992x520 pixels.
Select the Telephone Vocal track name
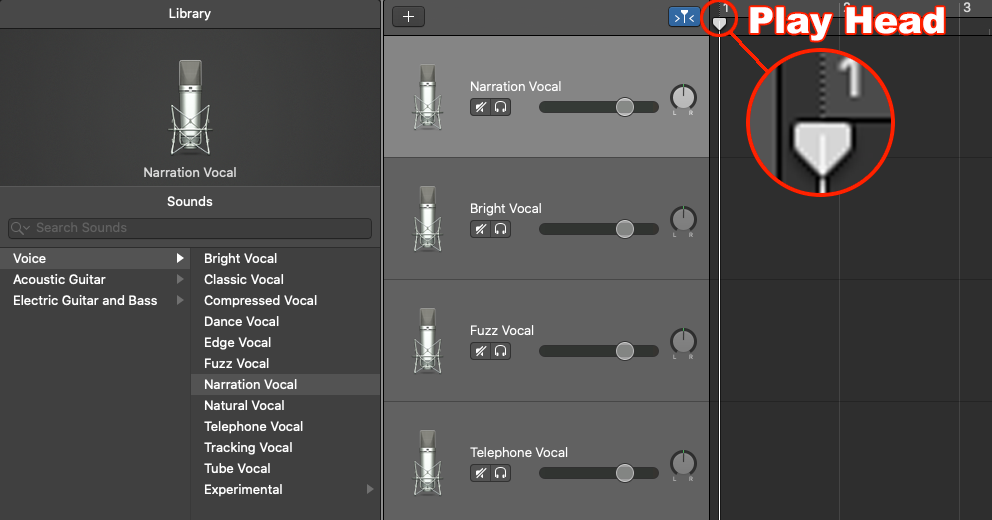pos(519,452)
